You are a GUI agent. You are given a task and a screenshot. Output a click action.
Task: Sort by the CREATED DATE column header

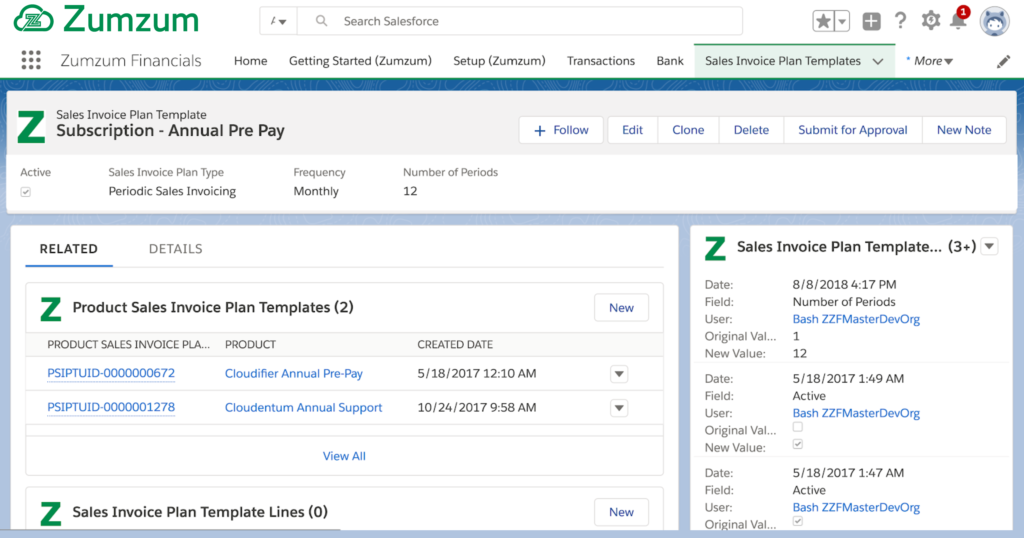(455, 344)
